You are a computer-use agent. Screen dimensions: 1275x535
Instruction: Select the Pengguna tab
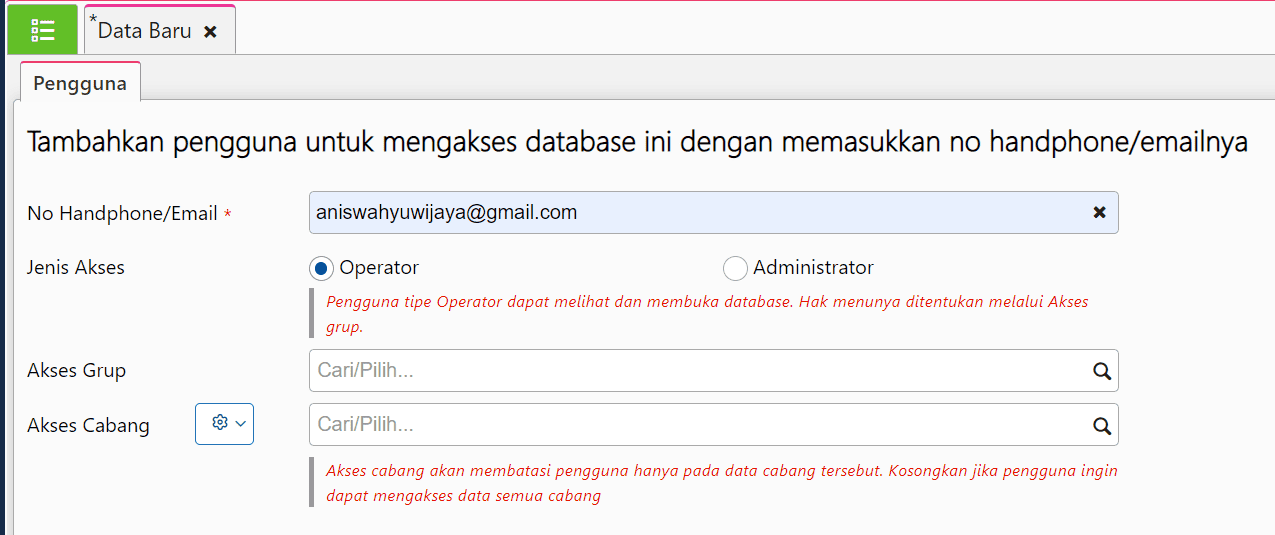[x=80, y=83]
